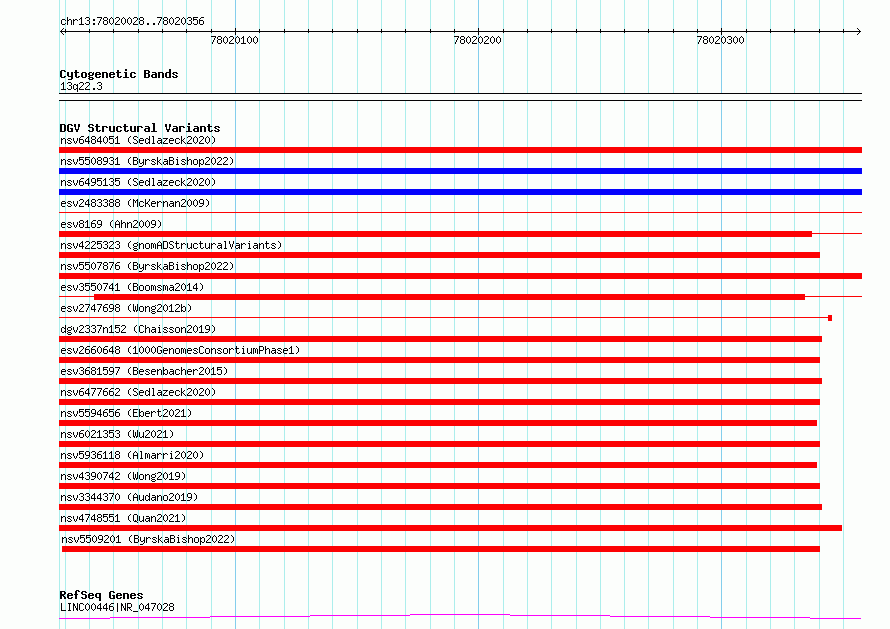Select the blue bar under nsv5508931
The height and width of the screenshot is (629, 890).
click(x=460, y=171)
